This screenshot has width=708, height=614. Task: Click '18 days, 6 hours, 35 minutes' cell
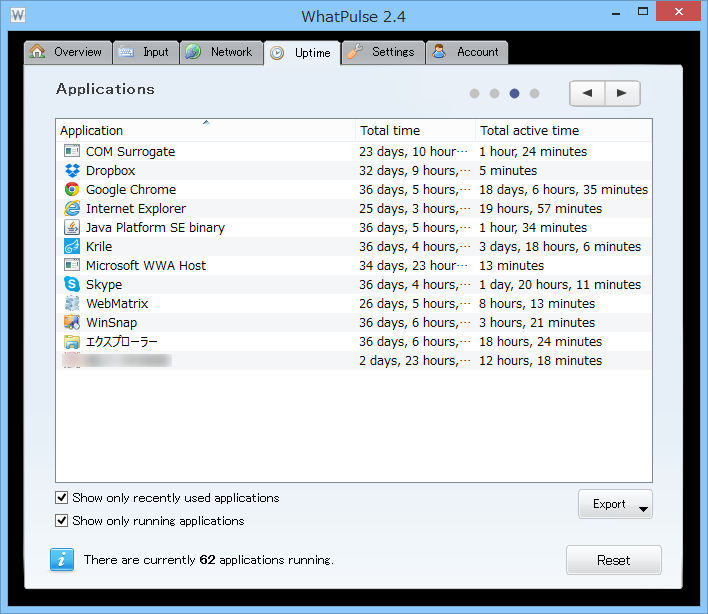(x=564, y=190)
